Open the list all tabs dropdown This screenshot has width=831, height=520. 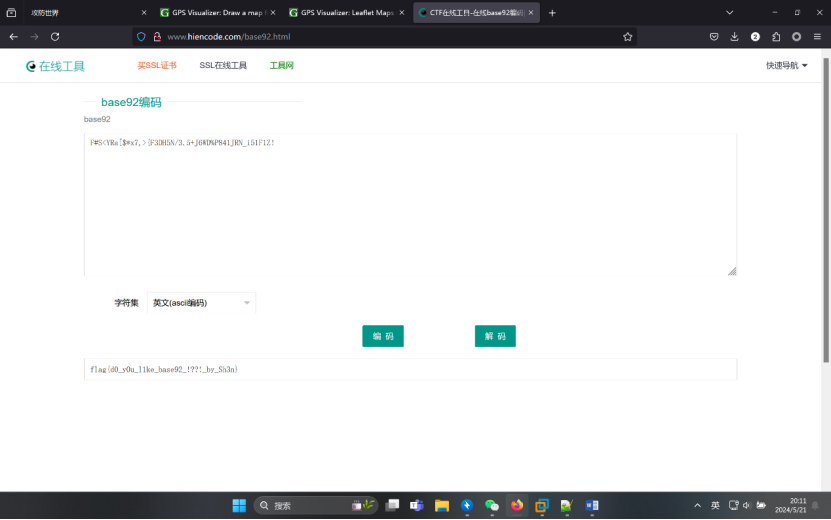729,13
